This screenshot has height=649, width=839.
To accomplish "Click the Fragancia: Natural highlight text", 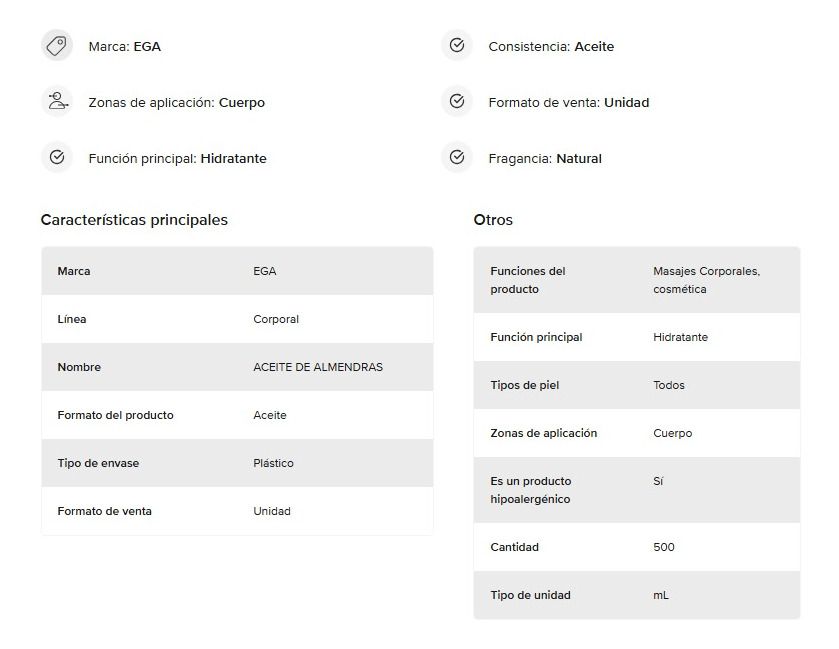I will point(545,158).
